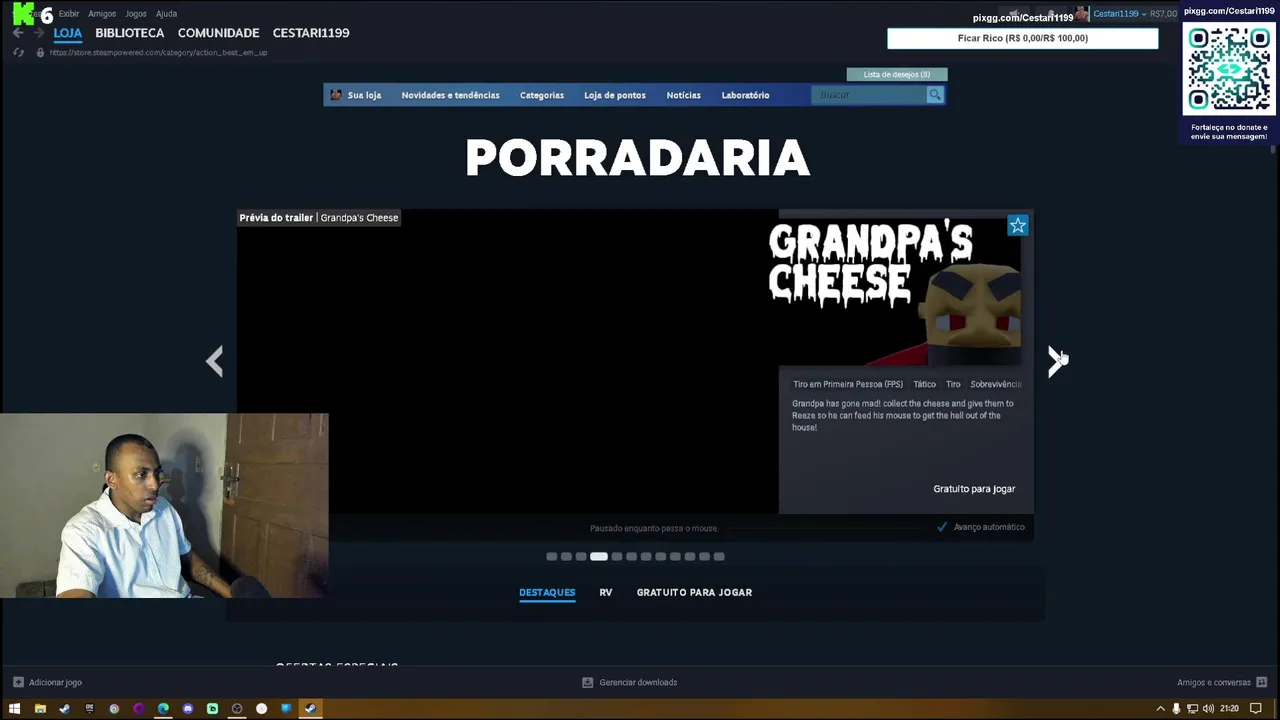Screen dimensions: 1280x720
Task: Open the Windows Start menu
Action: tap(15, 709)
